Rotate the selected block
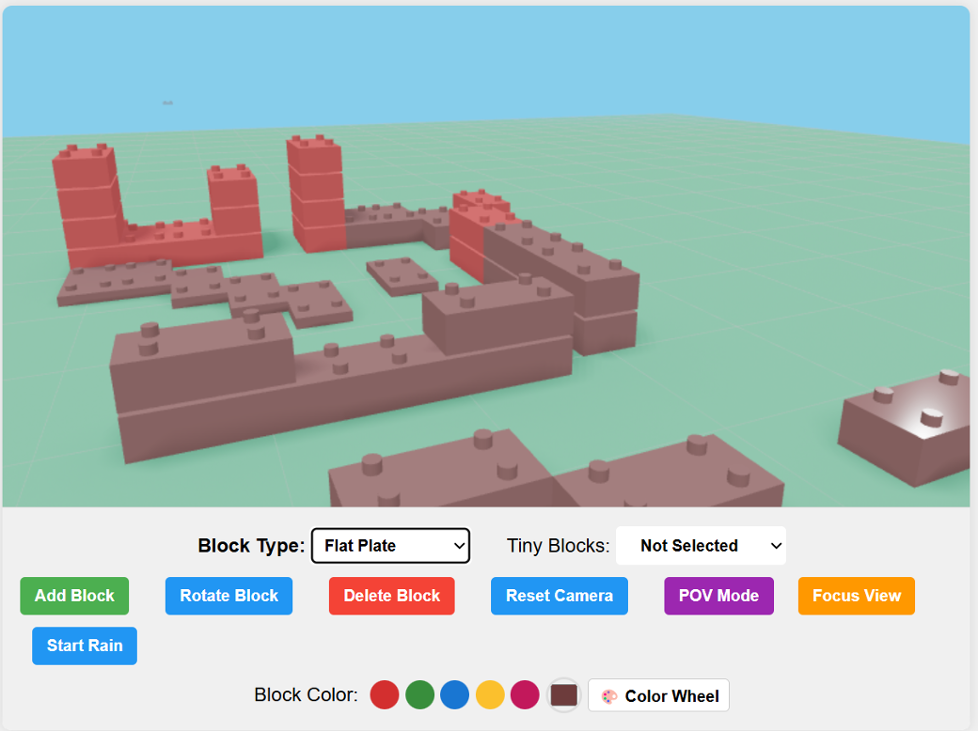 (x=228, y=595)
